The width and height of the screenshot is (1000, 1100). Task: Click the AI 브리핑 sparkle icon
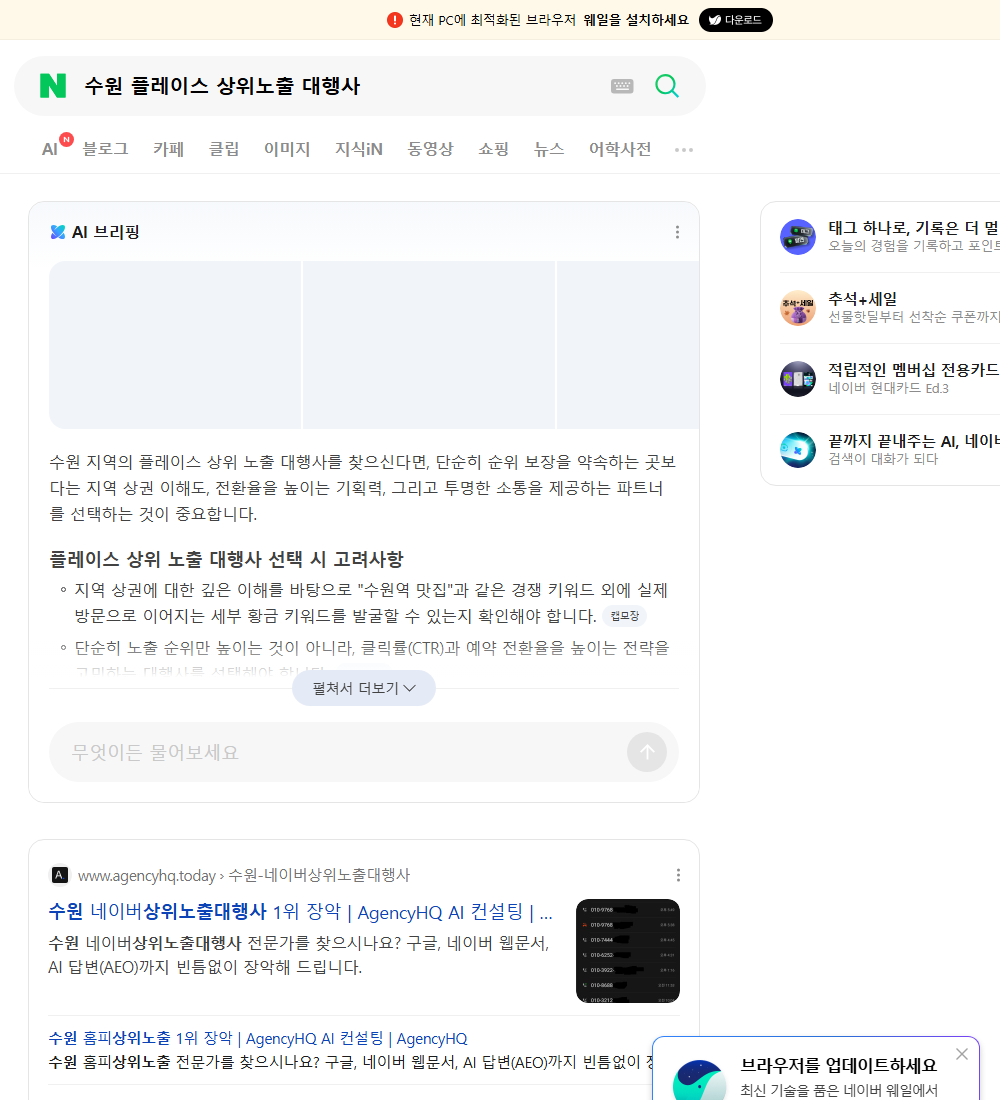(x=58, y=232)
